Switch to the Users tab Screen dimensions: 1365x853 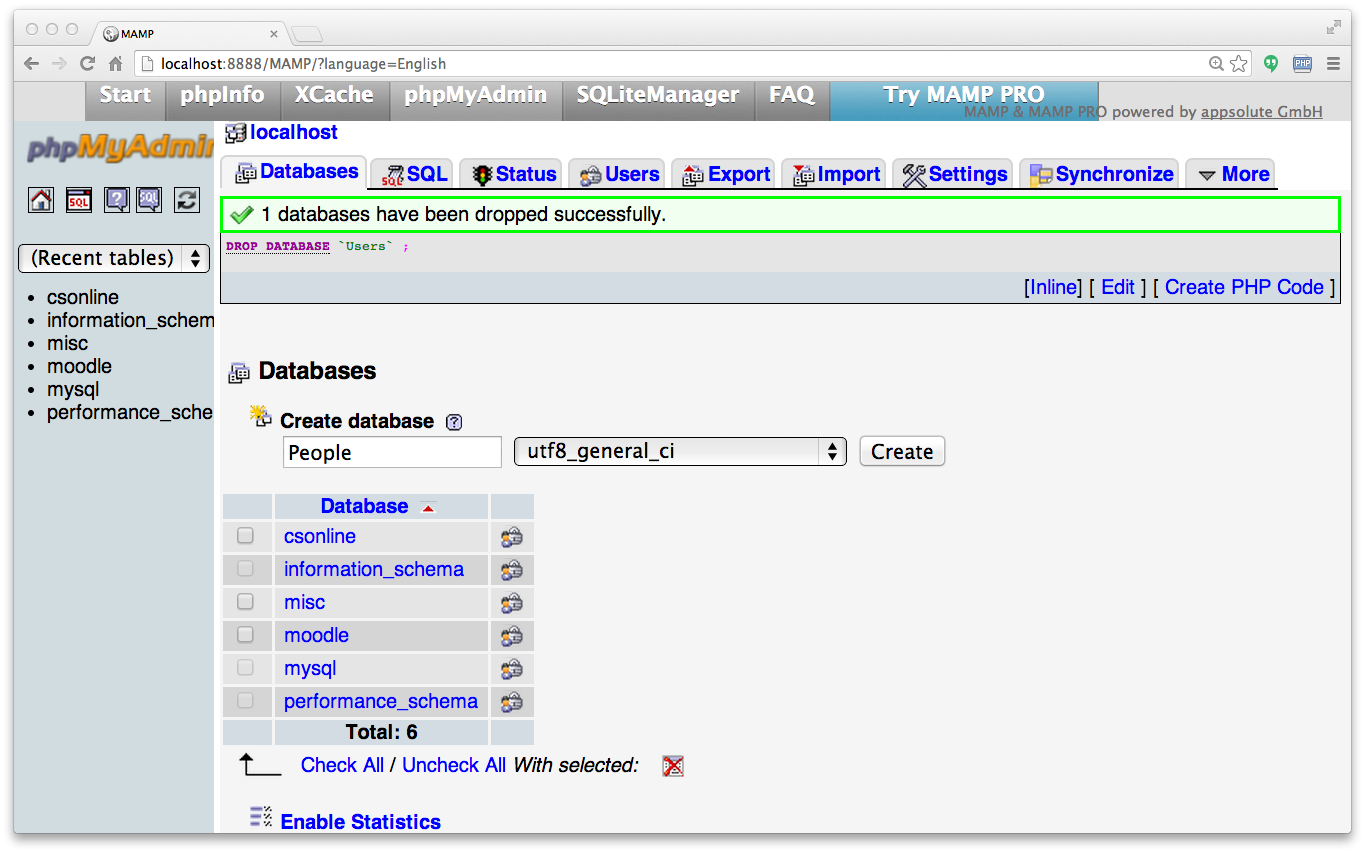click(x=619, y=174)
